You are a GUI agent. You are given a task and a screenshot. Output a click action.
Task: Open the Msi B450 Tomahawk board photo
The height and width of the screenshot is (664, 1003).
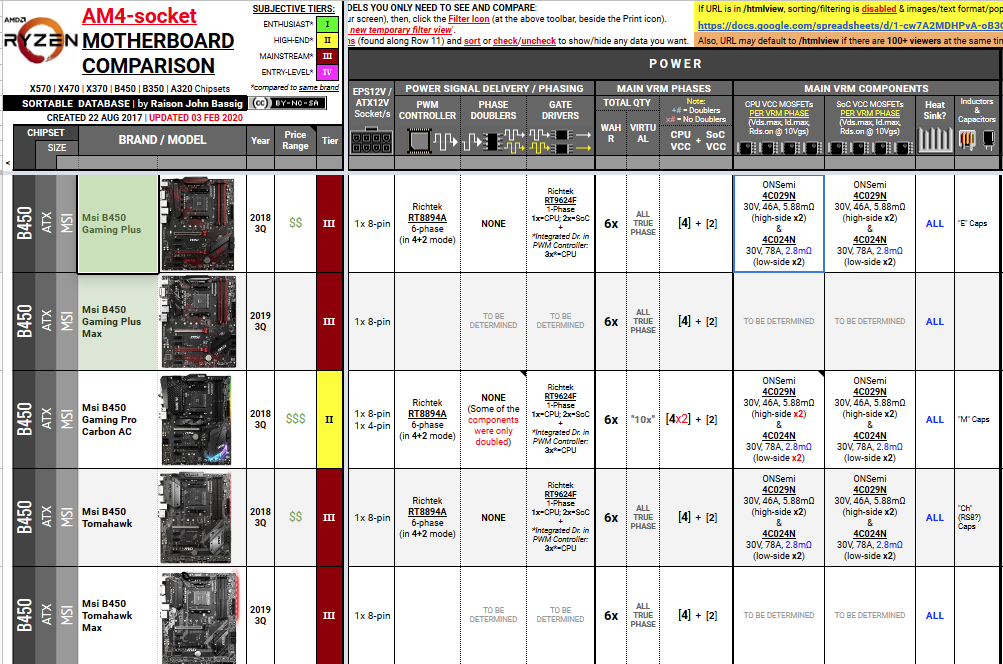(x=195, y=518)
